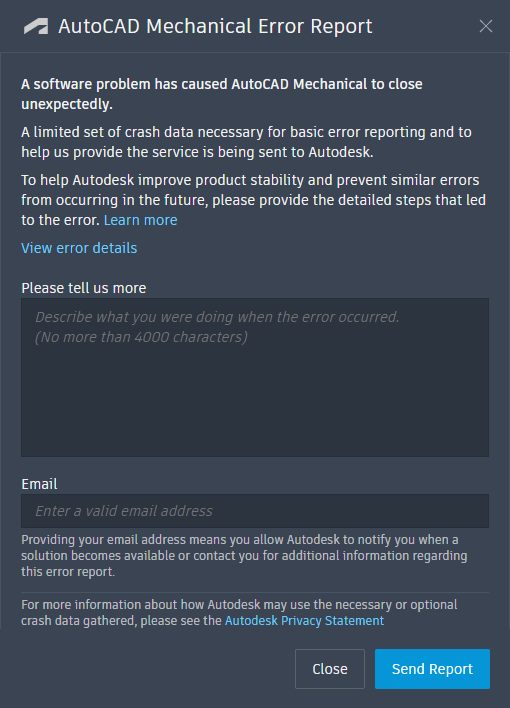The width and height of the screenshot is (510, 708).
Task: Click the limited set of crash data paragraph
Action: (246, 142)
